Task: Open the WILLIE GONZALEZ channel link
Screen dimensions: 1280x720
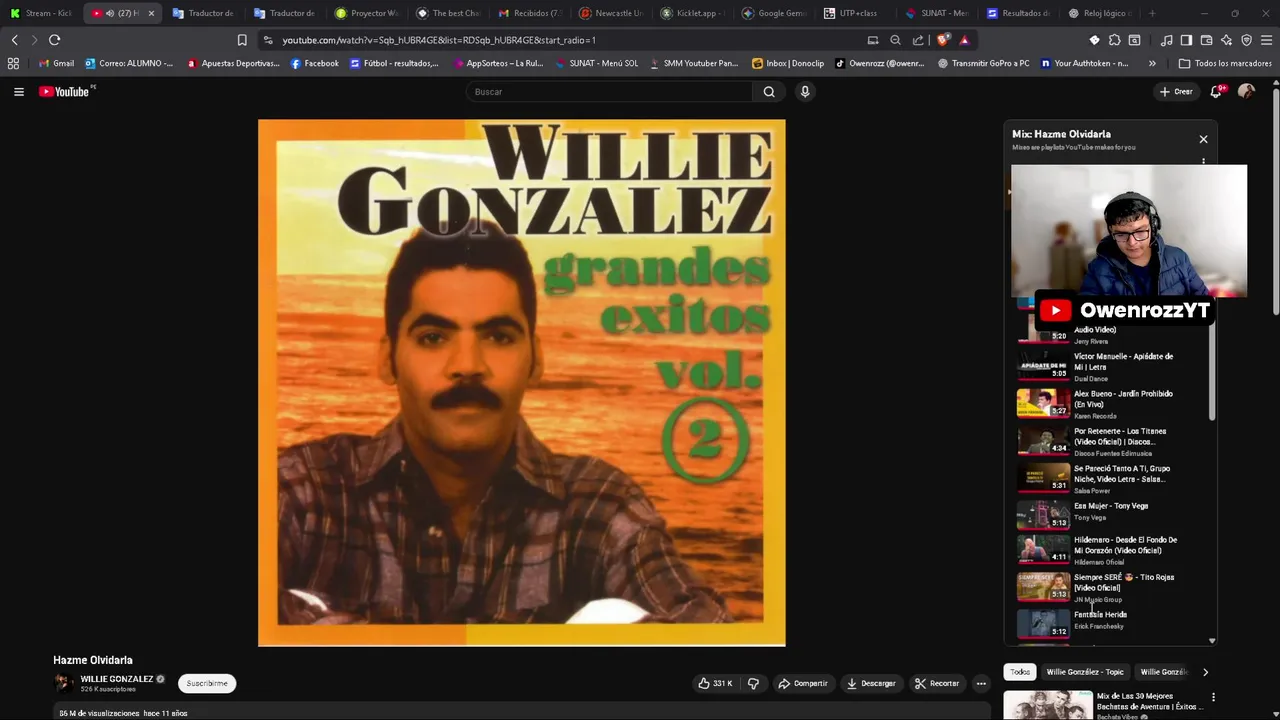Action: click(x=117, y=679)
